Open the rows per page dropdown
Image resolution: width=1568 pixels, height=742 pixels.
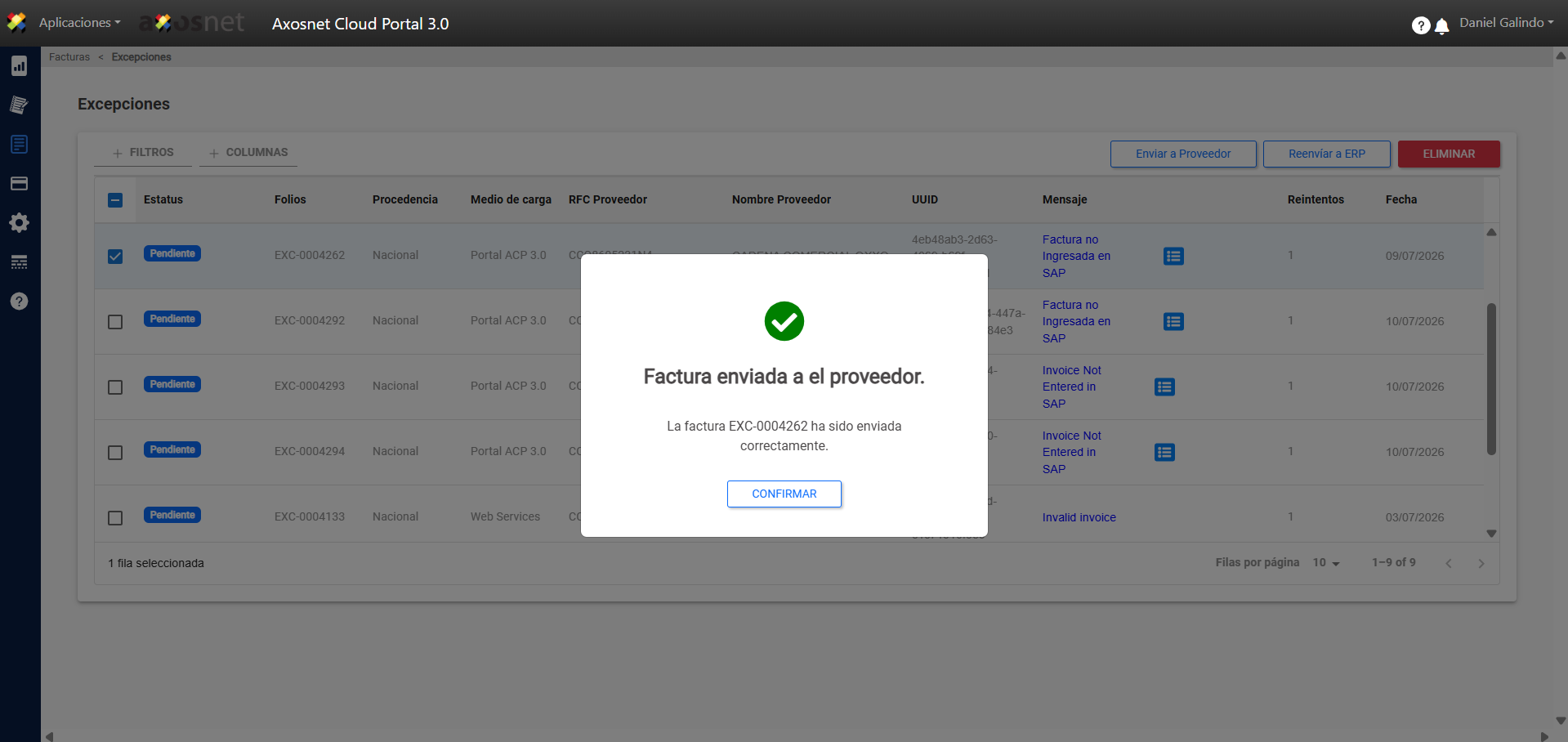(1326, 563)
